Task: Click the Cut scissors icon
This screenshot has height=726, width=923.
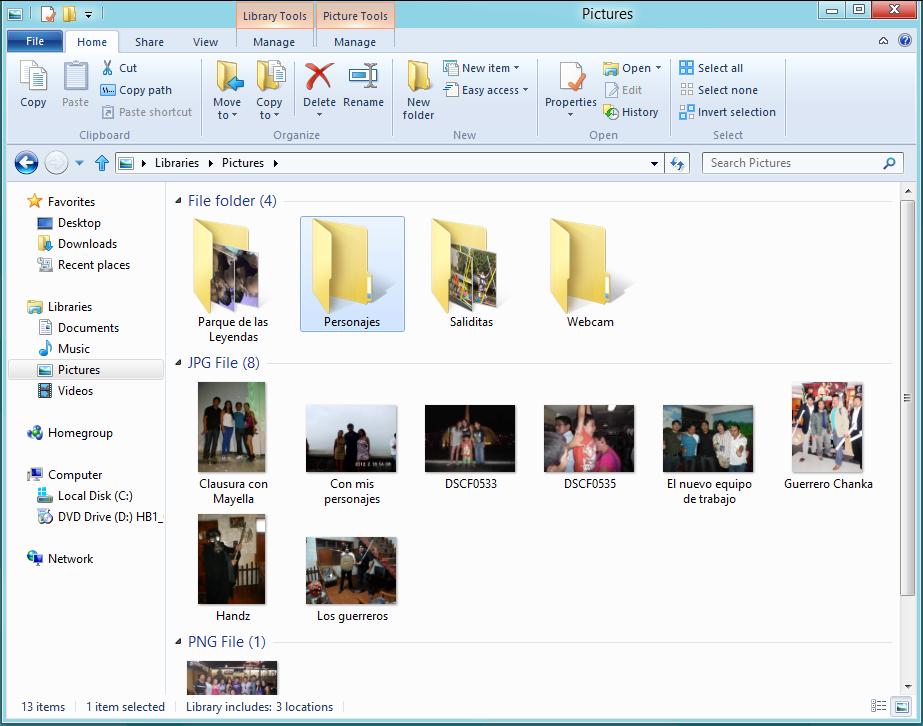Action: click(108, 68)
